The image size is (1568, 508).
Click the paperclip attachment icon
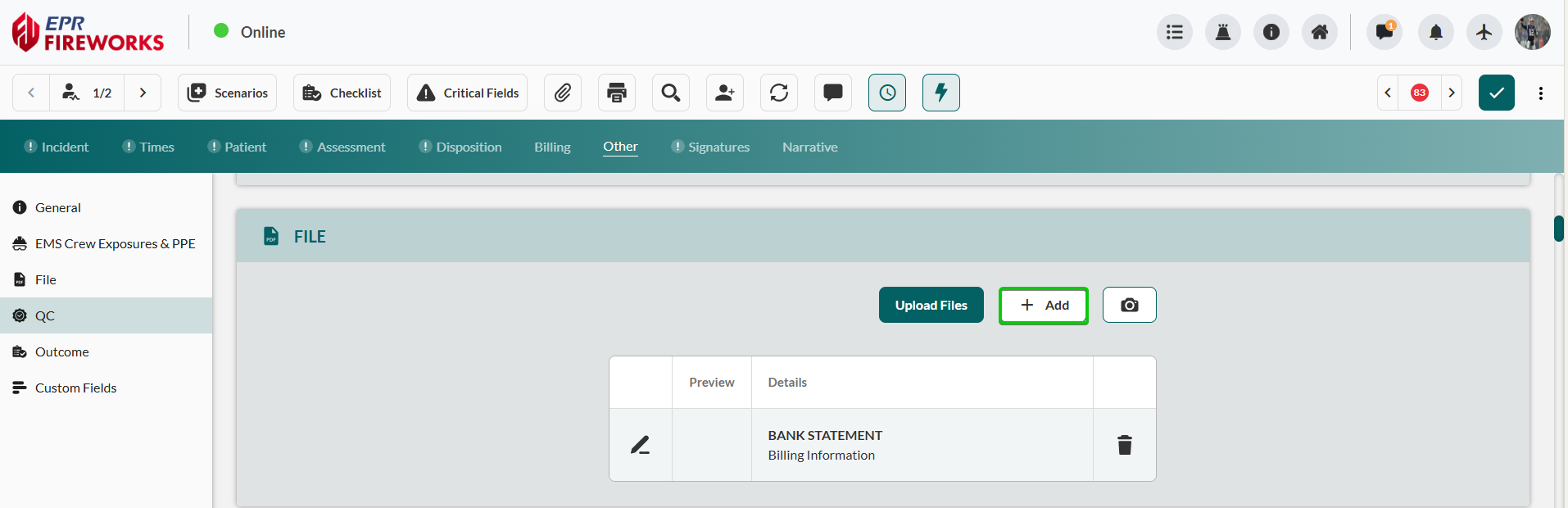tap(562, 93)
